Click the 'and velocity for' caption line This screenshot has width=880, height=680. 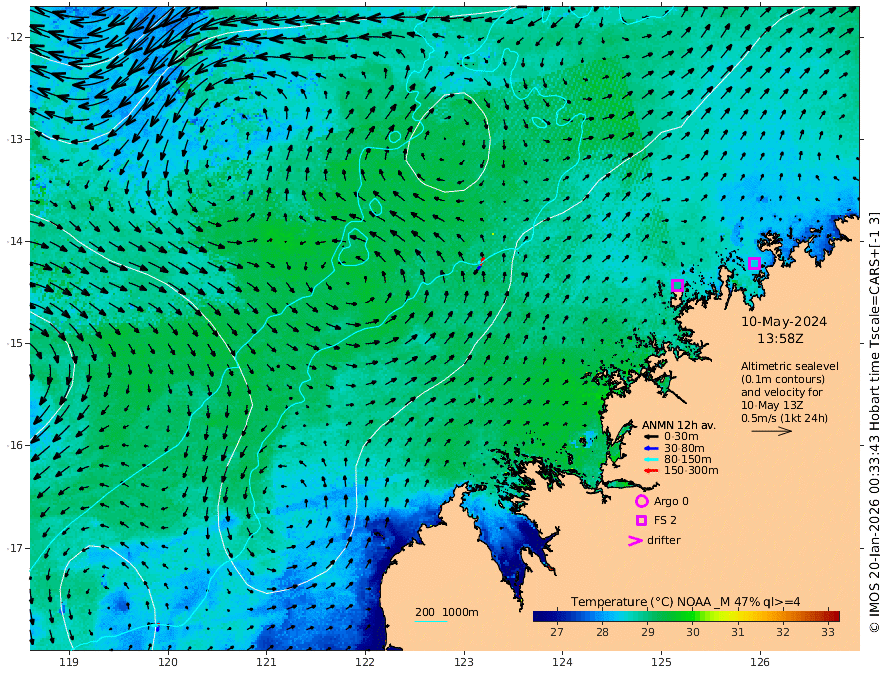click(x=782, y=392)
